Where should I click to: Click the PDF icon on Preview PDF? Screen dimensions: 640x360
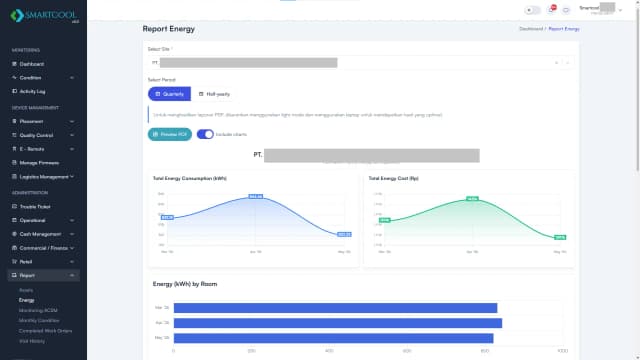coord(155,134)
